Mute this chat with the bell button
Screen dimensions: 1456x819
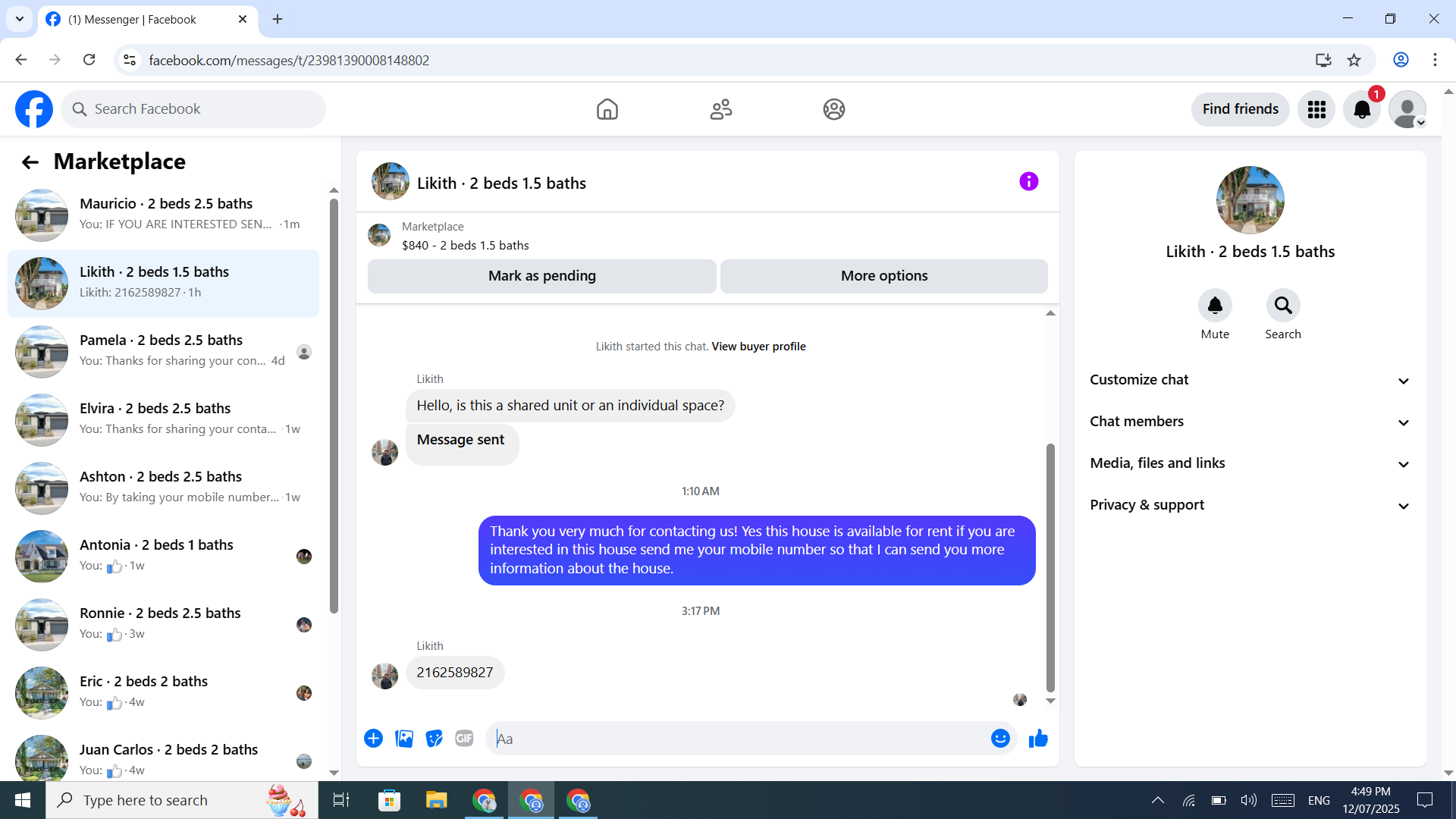pos(1215,306)
